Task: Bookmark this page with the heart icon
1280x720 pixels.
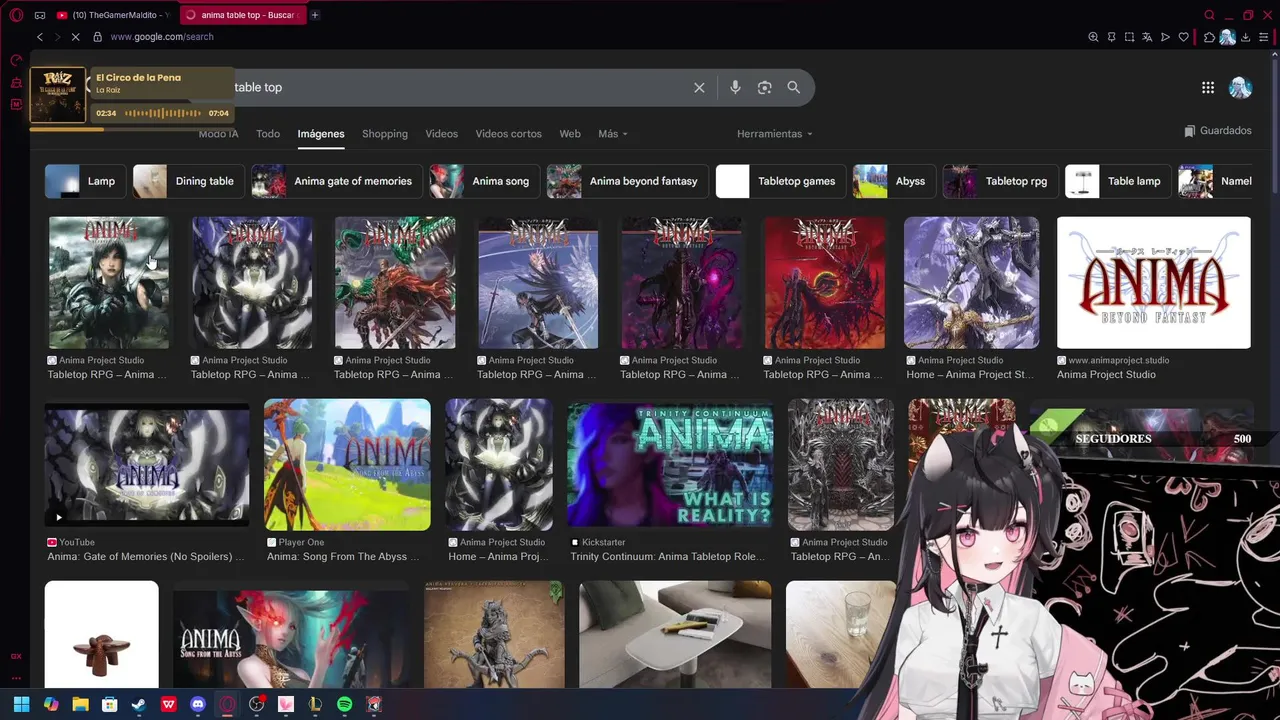Action: (x=1184, y=37)
